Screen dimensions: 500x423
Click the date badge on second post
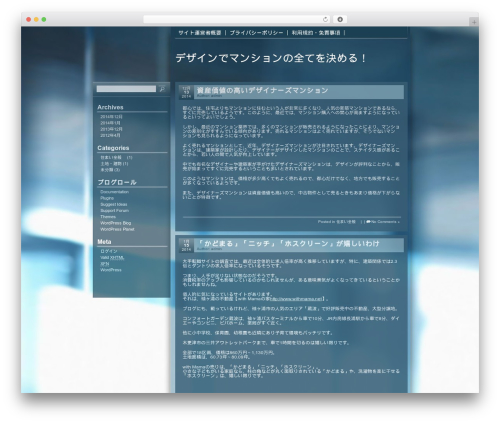pos(186,245)
